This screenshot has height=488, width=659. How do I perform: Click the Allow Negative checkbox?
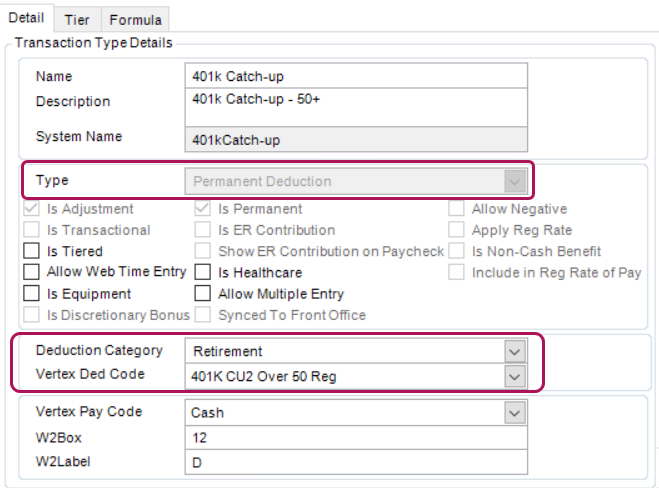pos(455,210)
